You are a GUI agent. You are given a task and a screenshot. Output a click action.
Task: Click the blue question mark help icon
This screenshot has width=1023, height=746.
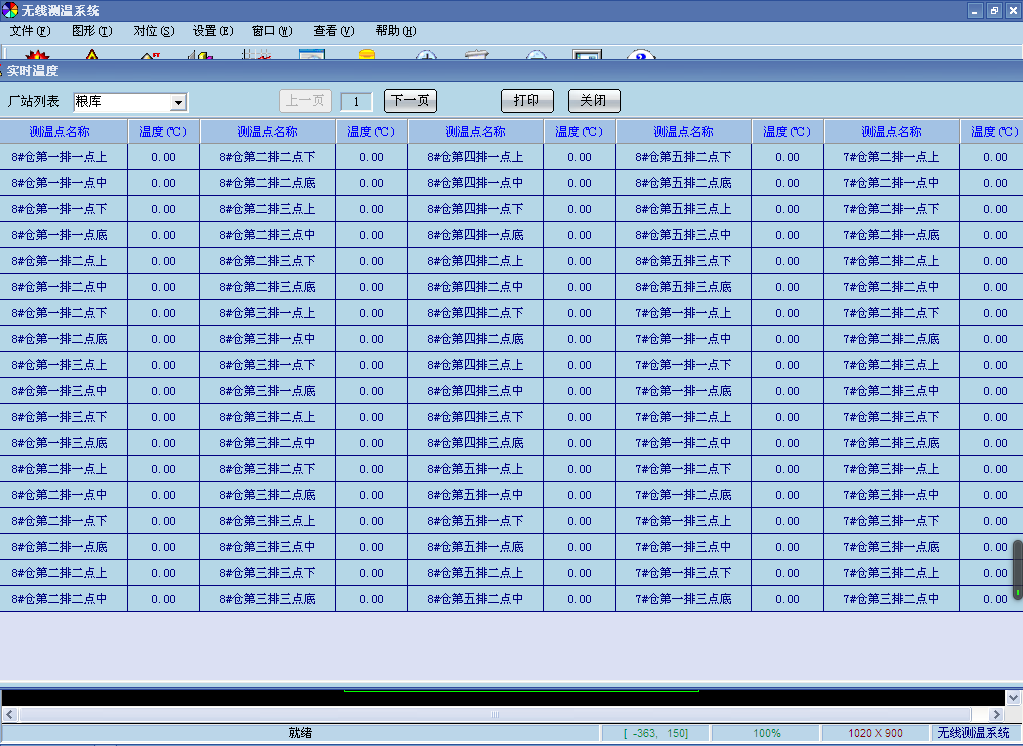click(x=640, y=56)
